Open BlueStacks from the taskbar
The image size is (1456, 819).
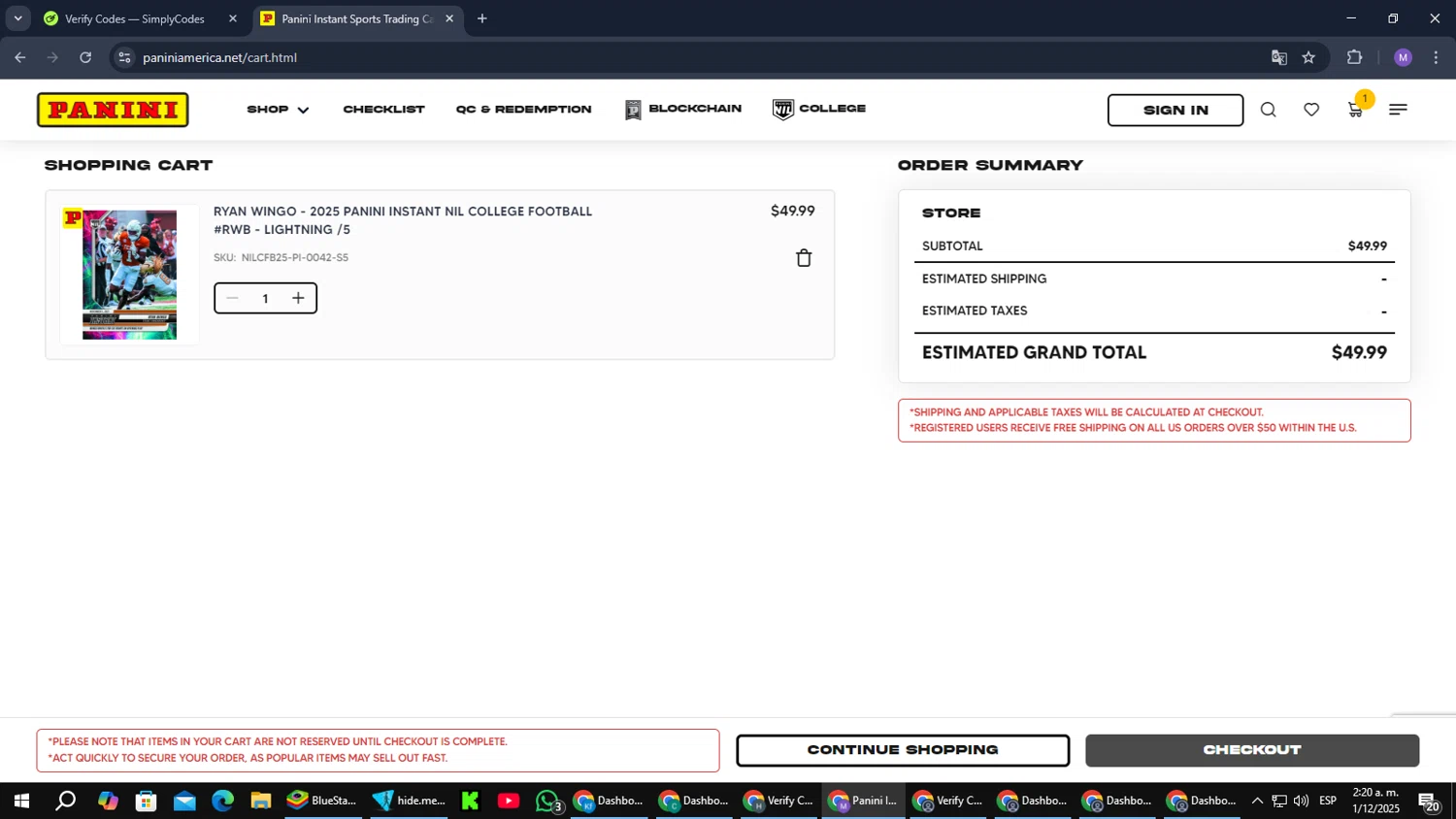click(x=321, y=801)
